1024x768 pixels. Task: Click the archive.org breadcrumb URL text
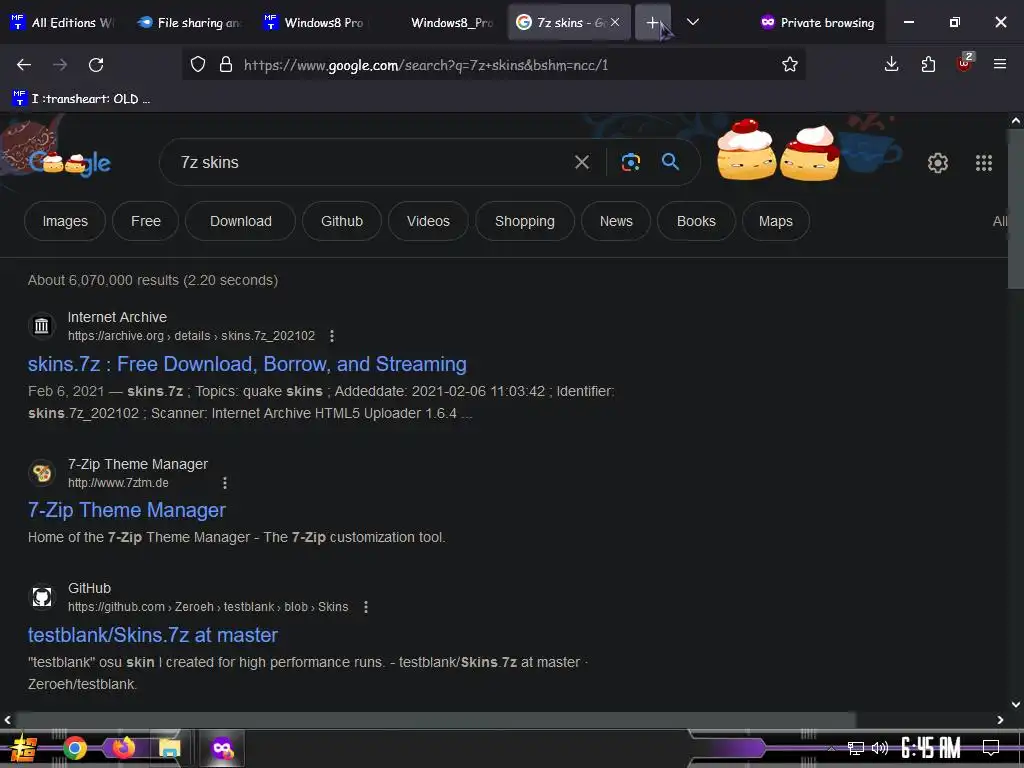(191, 336)
